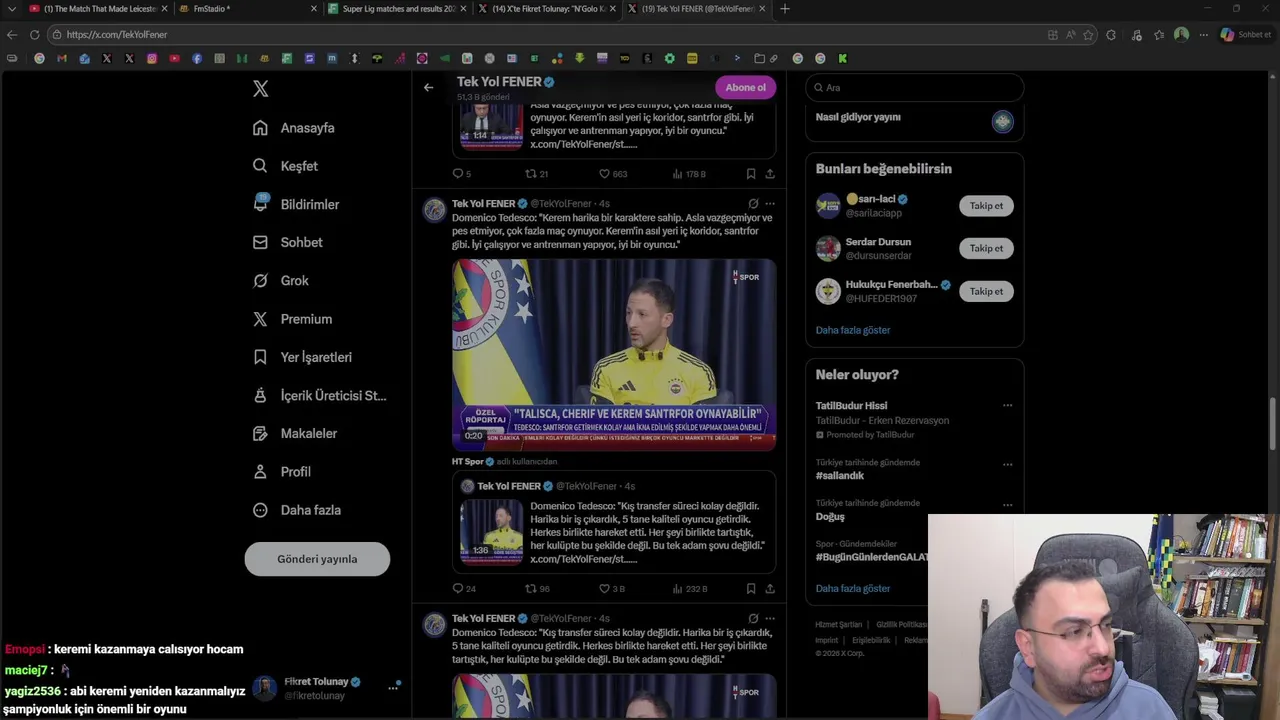Open the X logo home icon
Screen dimensions: 1280x720
[261, 89]
